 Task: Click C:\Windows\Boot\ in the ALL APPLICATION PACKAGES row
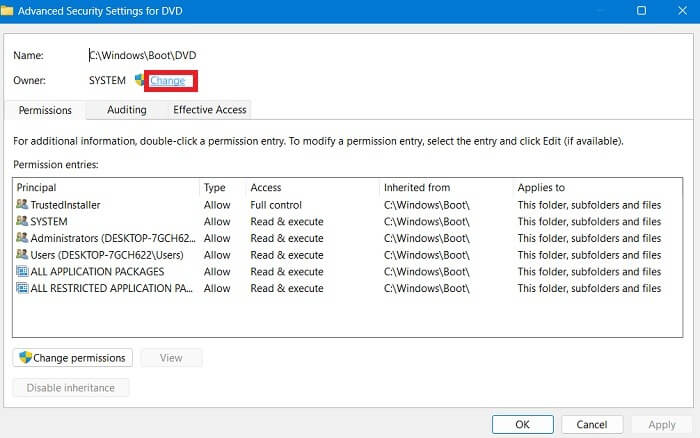pos(426,271)
